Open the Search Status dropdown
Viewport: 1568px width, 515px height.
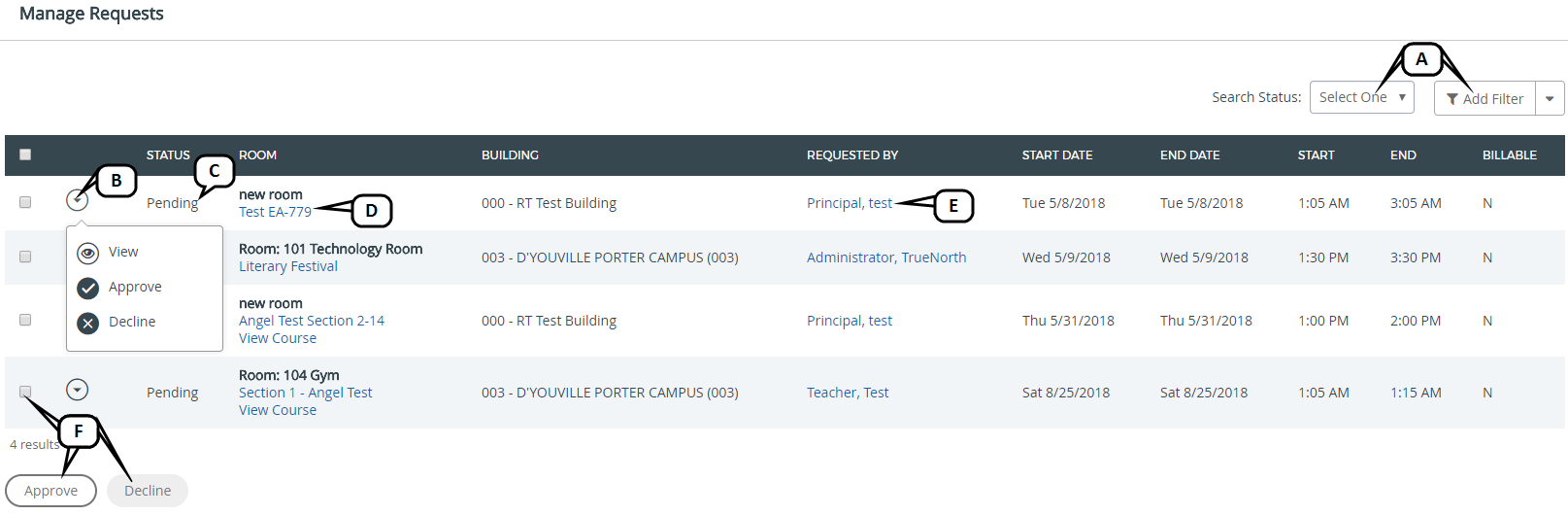[1361, 97]
